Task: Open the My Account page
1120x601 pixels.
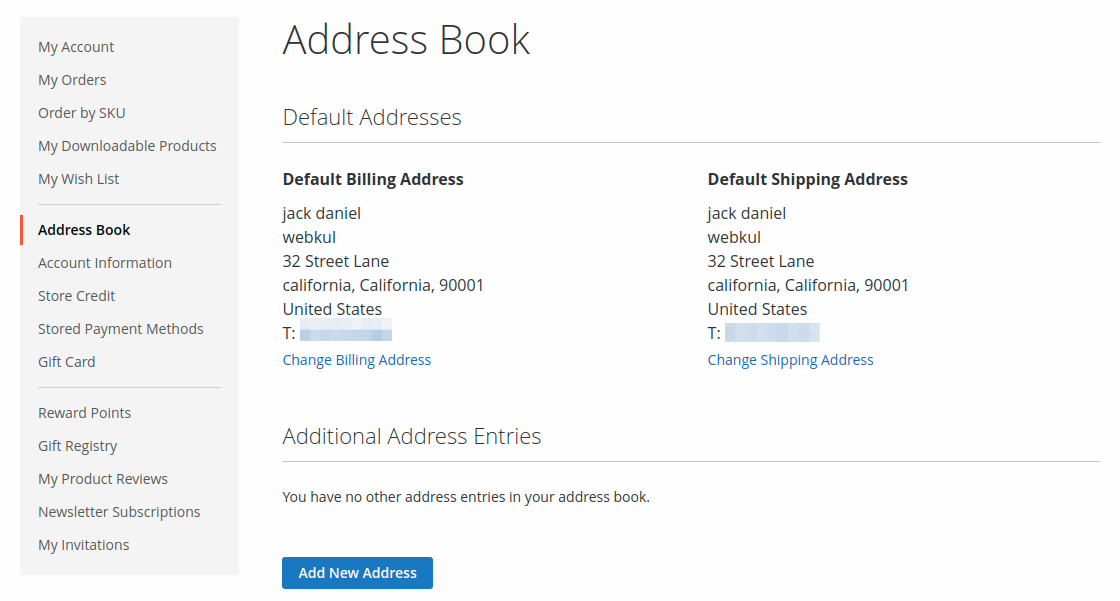Action: [75, 46]
